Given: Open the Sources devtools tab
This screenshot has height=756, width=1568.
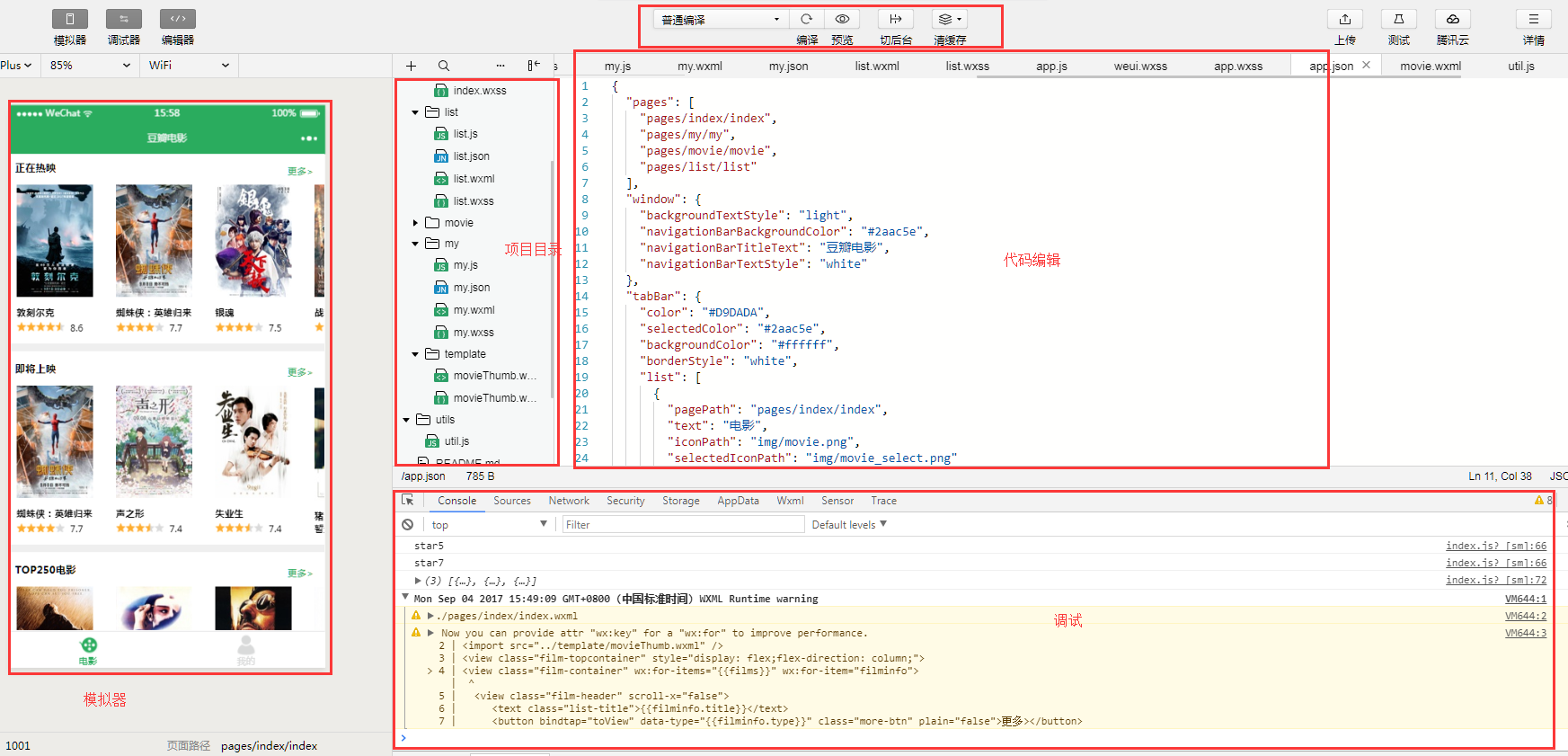Looking at the screenshot, I should point(512,501).
